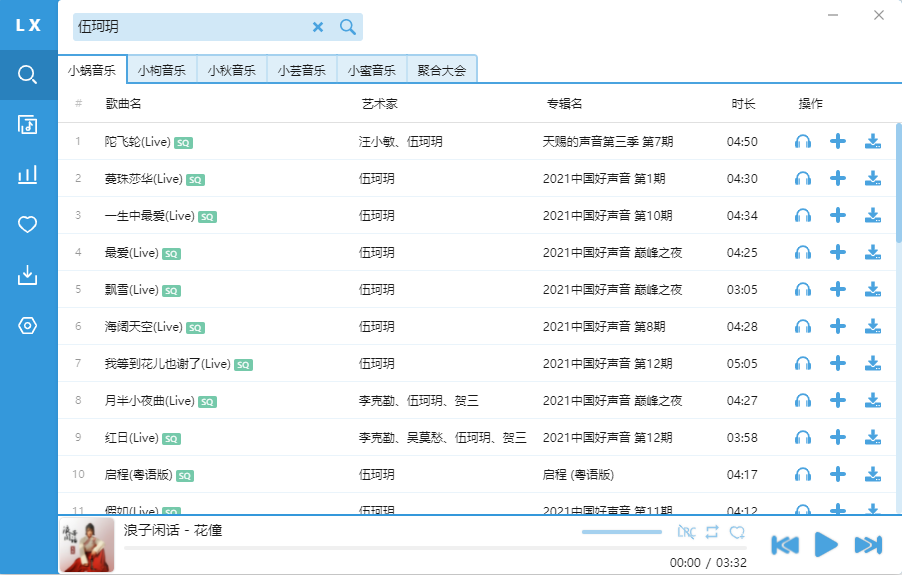Viewport: 902px width, 575px height.
Task: Add 葛珠莎华(Live) to list with plus icon
Action: [x=838, y=179]
